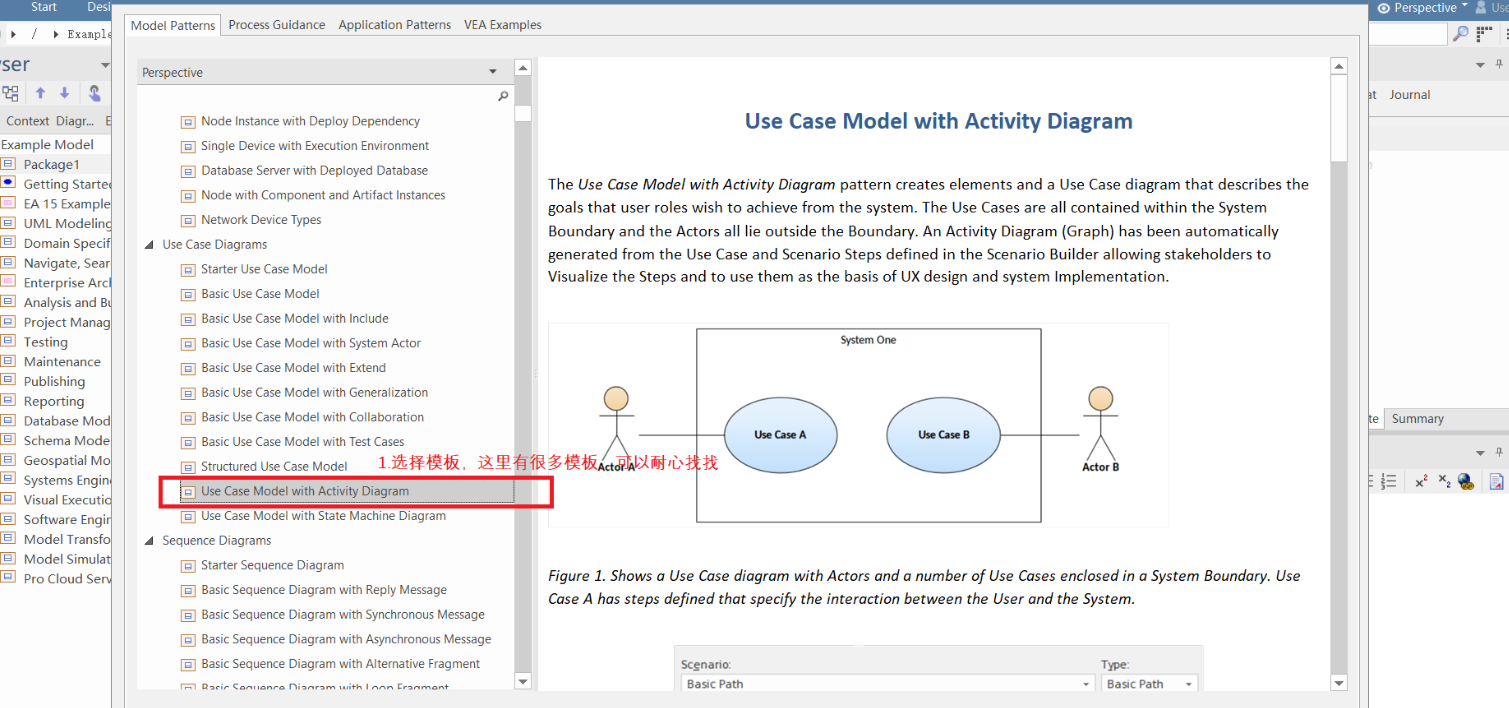Select Basic Use Case Model with Test Cases
1509x708 pixels.
tap(303, 442)
